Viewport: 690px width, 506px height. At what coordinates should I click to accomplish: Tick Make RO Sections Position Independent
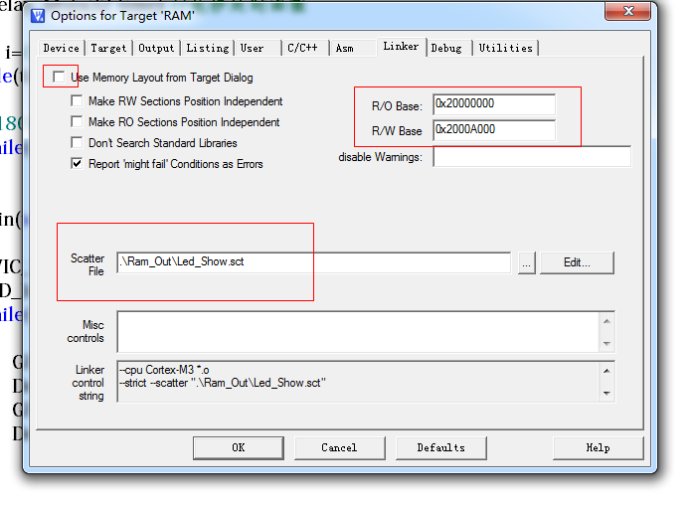[x=77, y=122]
